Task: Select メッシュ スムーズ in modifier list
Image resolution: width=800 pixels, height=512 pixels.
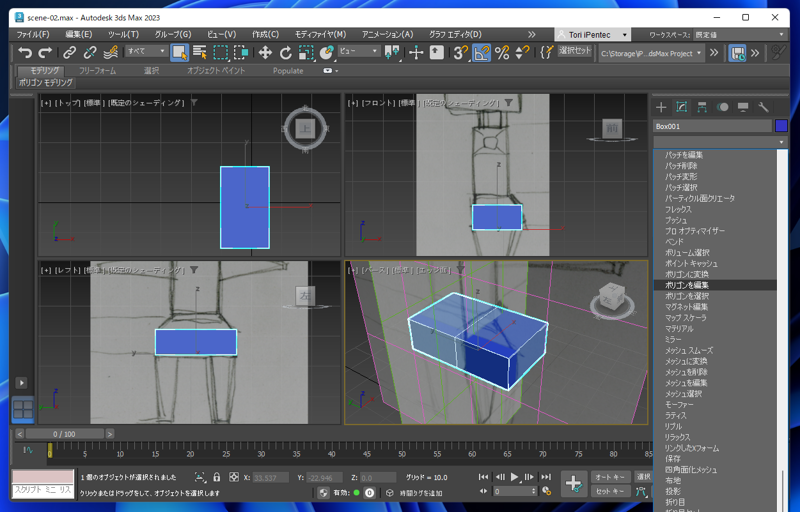Action: click(715, 350)
